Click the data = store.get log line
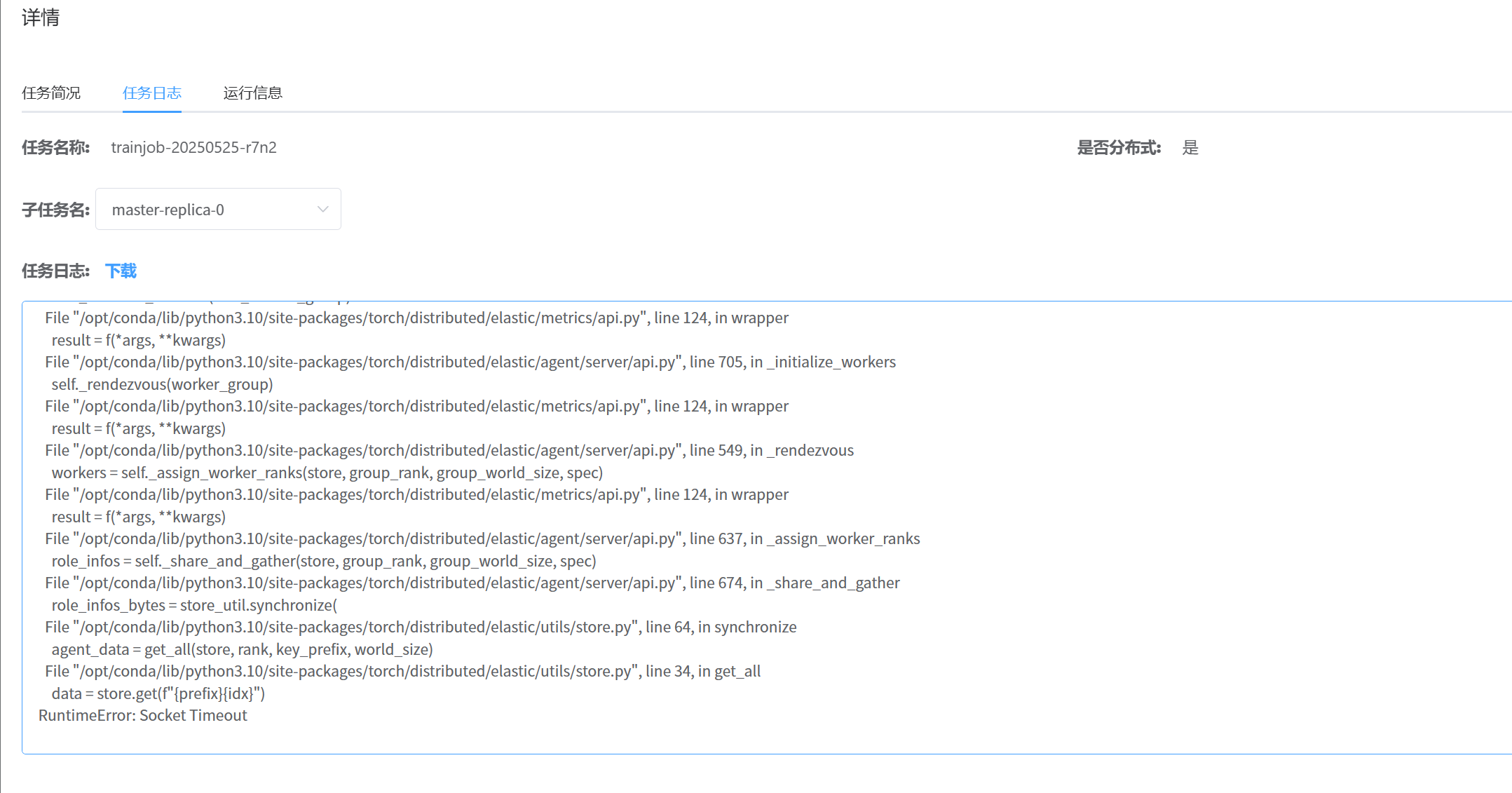The width and height of the screenshot is (1512, 793). tap(158, 693)
